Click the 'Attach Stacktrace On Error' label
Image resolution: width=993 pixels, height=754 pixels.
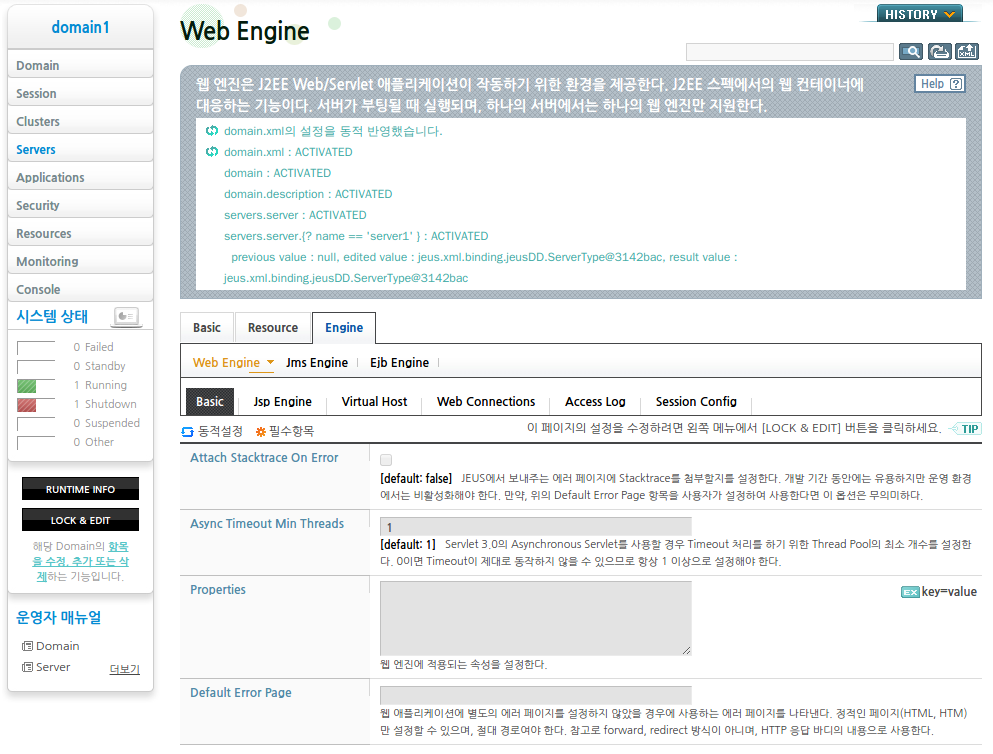point(264,458)
